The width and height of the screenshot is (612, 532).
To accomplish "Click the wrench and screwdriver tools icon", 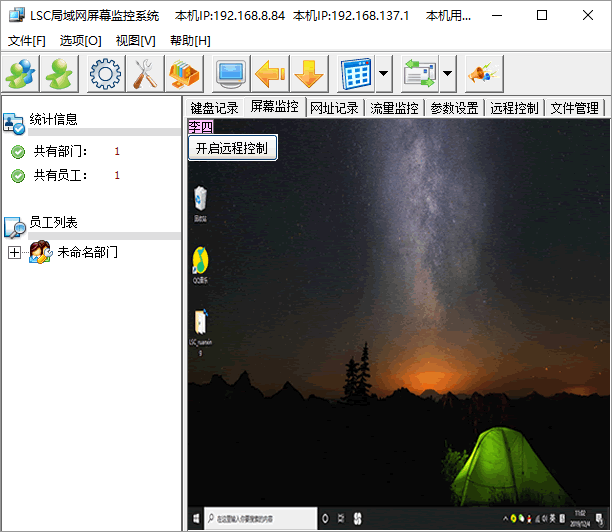I will tap(145, 73).
